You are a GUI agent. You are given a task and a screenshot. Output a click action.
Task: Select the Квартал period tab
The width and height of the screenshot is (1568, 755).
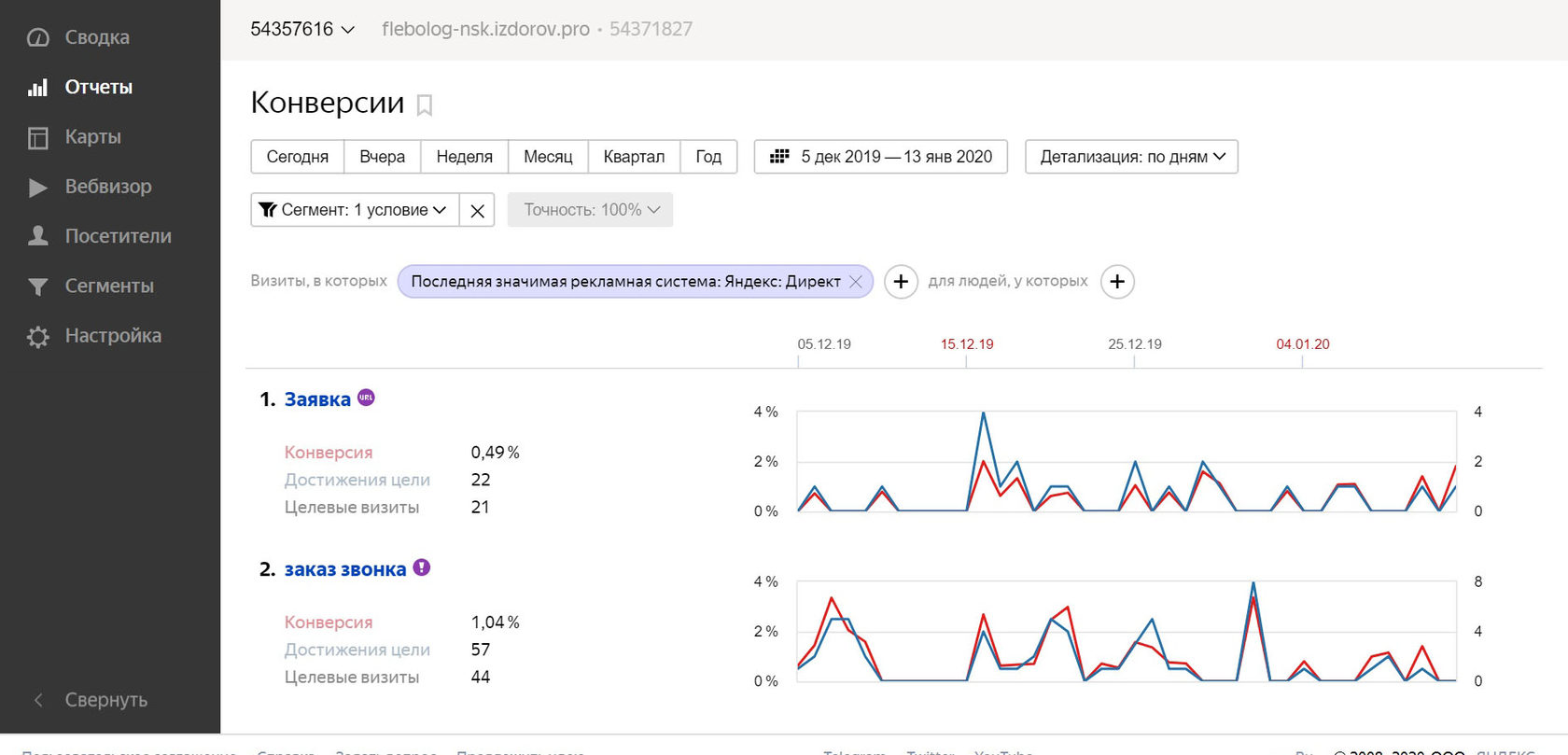(634, 157)
